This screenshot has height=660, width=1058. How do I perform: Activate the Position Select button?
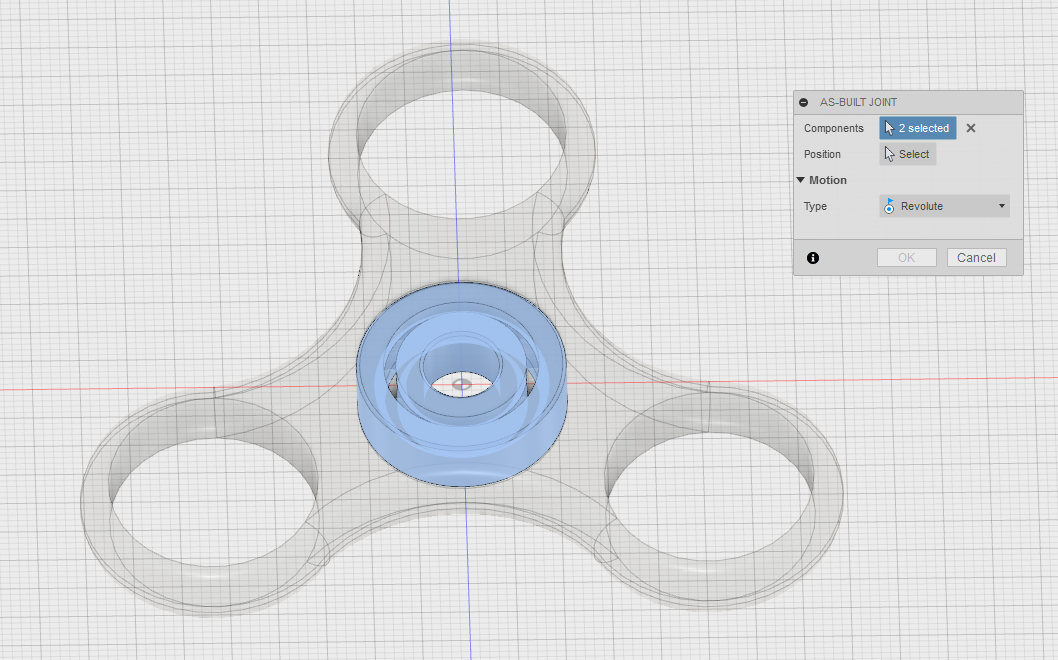(x=908, y=154)
